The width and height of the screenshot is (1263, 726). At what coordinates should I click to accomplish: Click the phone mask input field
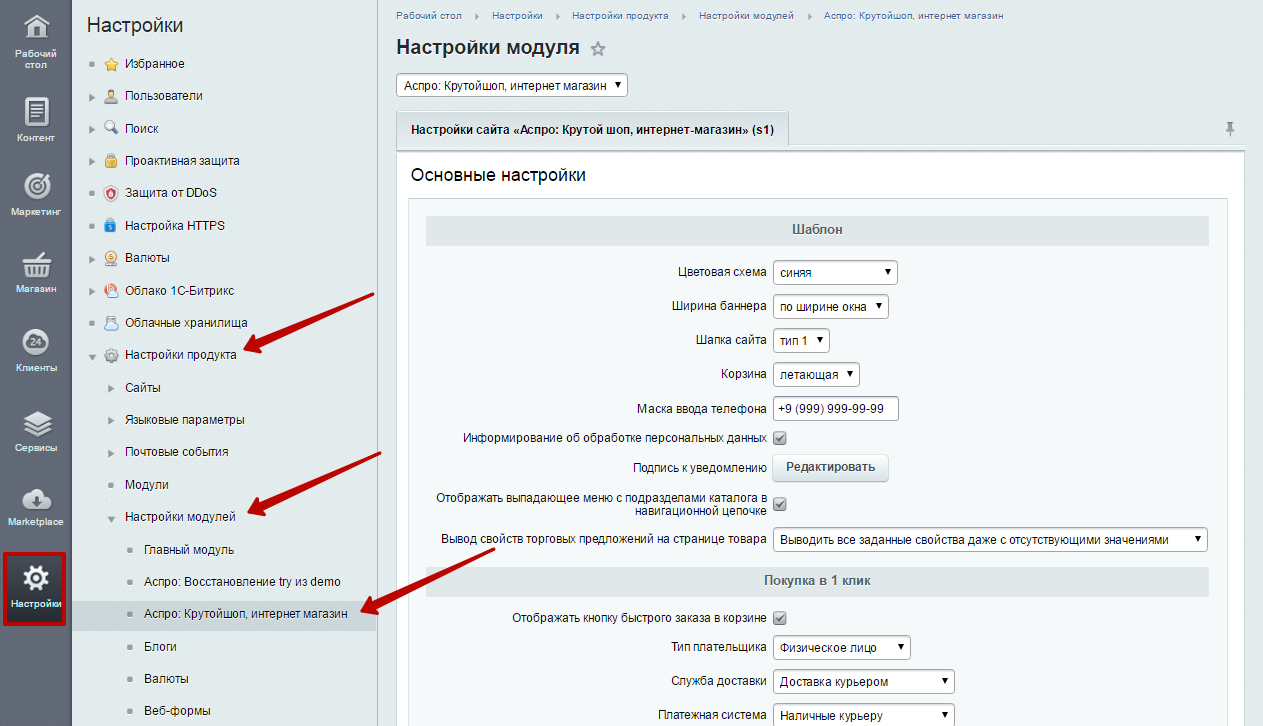point(835,409)
